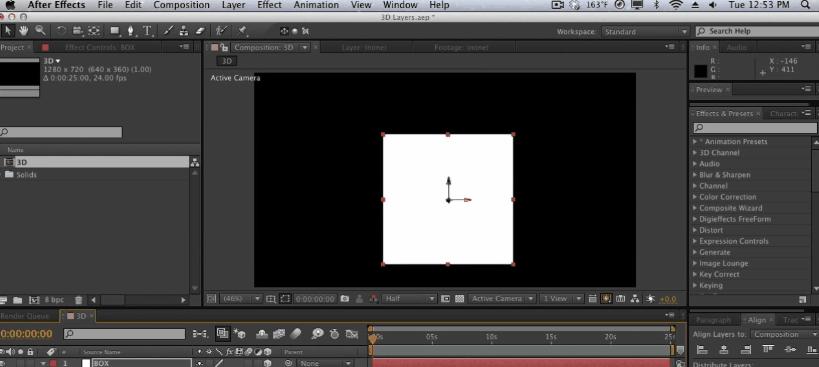The width and height of the screenshot is (819, 367).
Task: Open the BOX layer Parent None dropdown
Action: tap(326, 363)
